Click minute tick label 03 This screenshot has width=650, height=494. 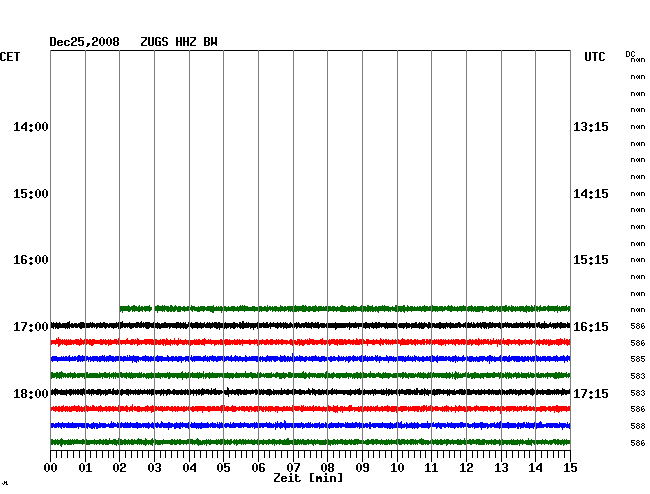tap(154, 468)
